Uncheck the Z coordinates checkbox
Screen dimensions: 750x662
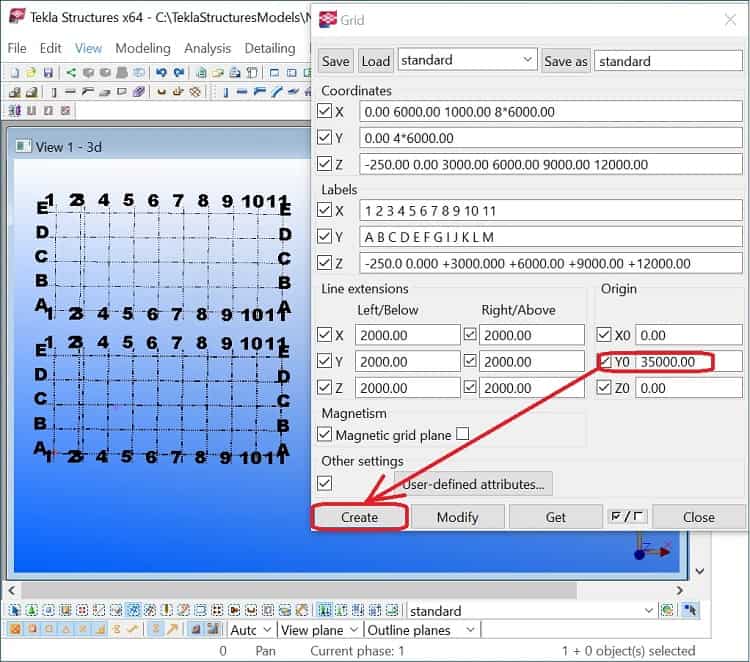(326, 163)
